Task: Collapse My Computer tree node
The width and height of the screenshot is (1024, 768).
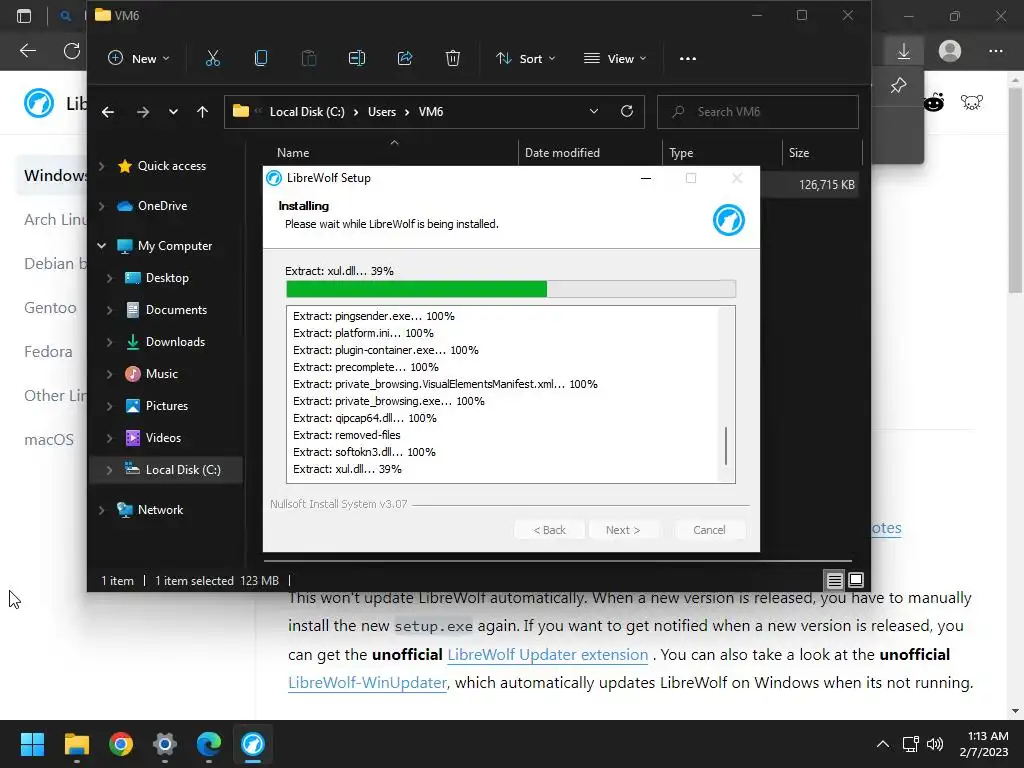Action: point(101,246)
